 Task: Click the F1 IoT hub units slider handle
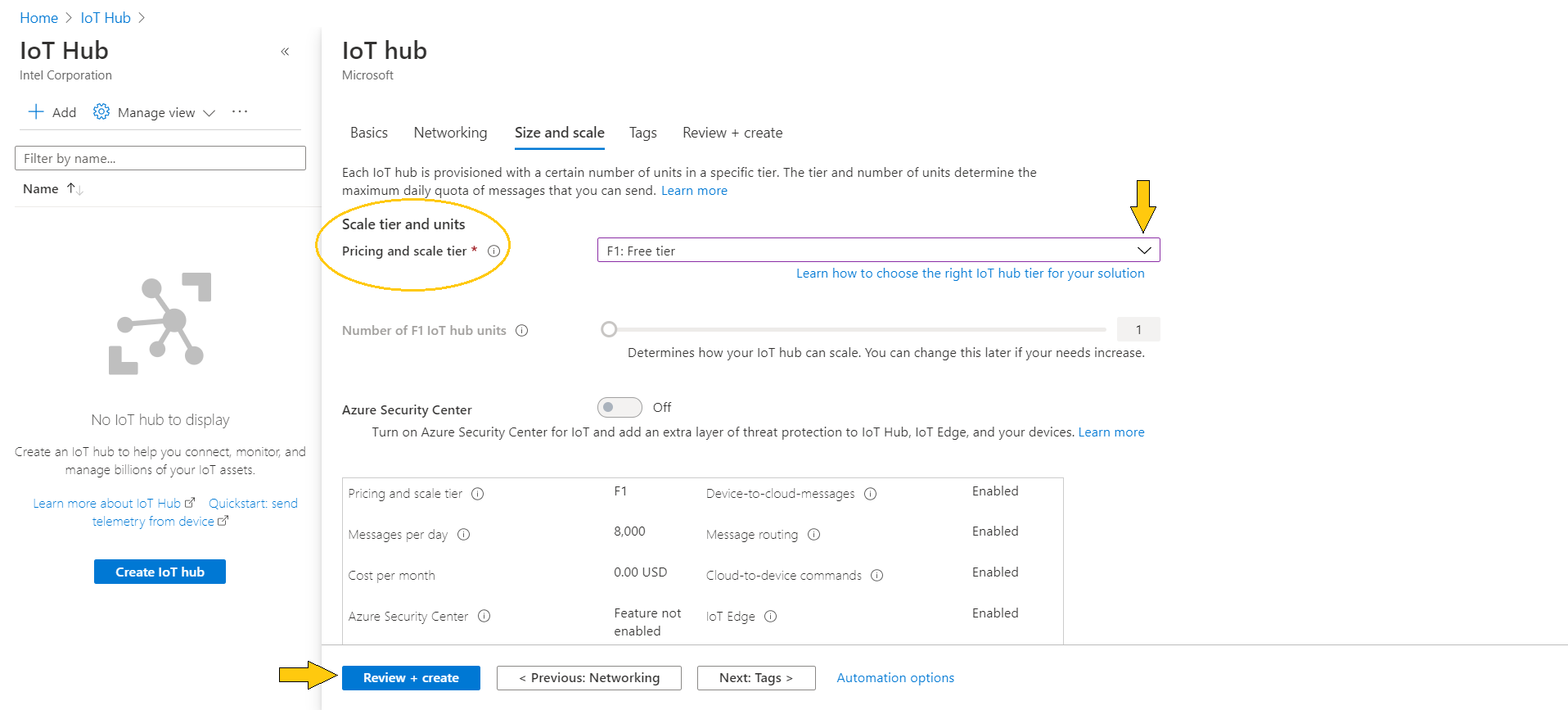coord(609,329)
